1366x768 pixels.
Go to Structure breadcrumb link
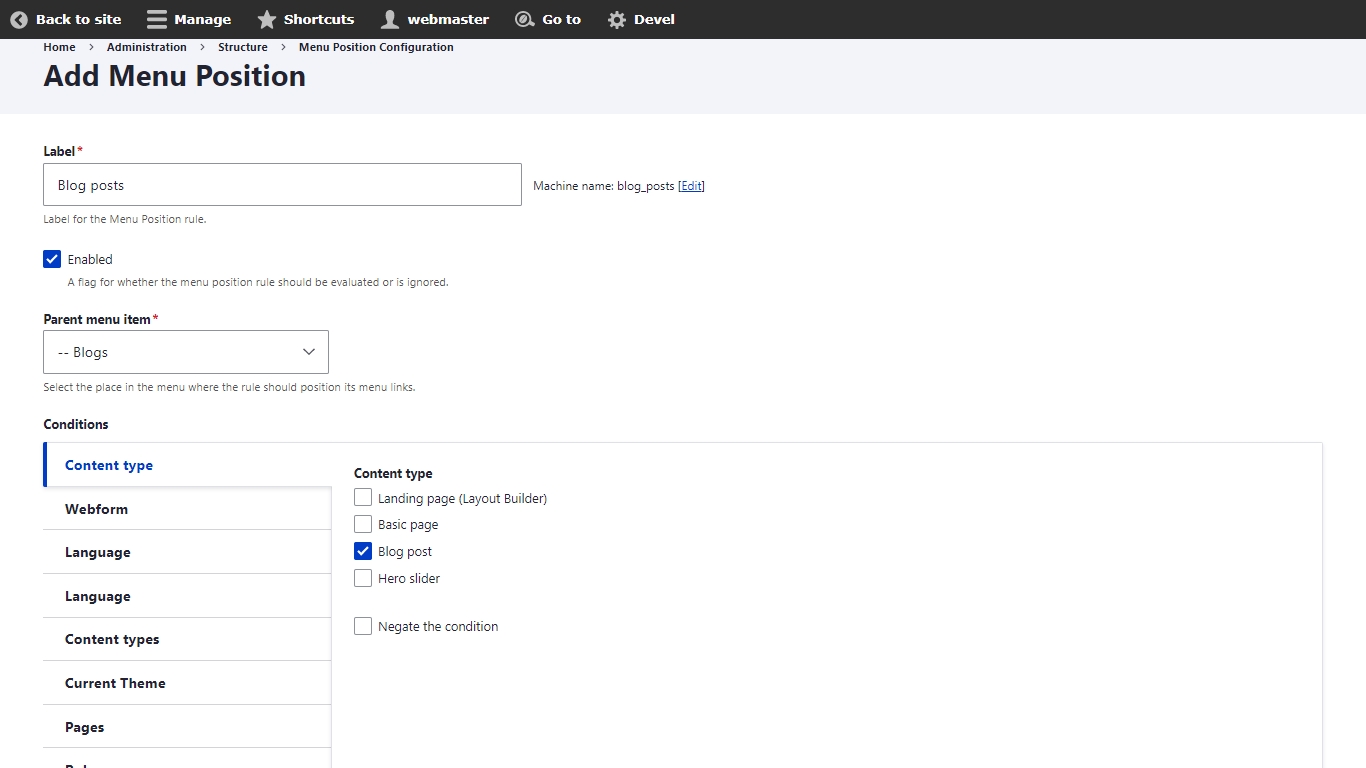click(243, 47)
